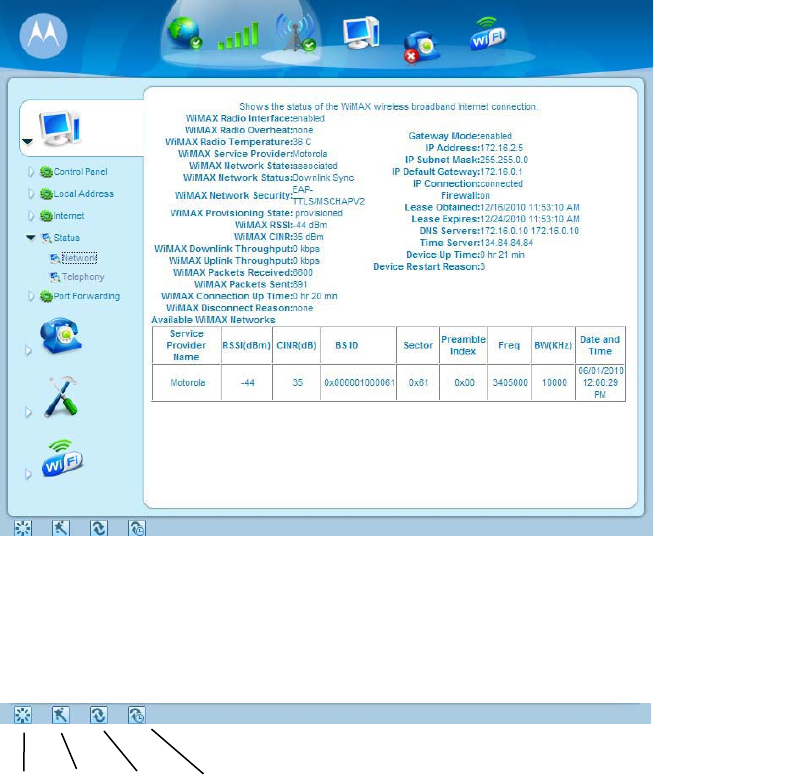Expand the Internet tree arrow
This screenshot has width=793, height=775.
31,216
